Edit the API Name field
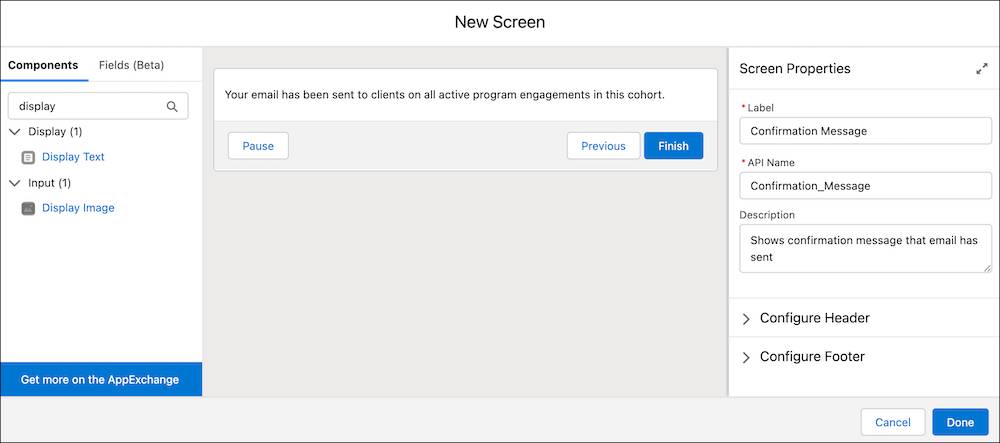The image size is (1000, 443). tap(865, 185)
